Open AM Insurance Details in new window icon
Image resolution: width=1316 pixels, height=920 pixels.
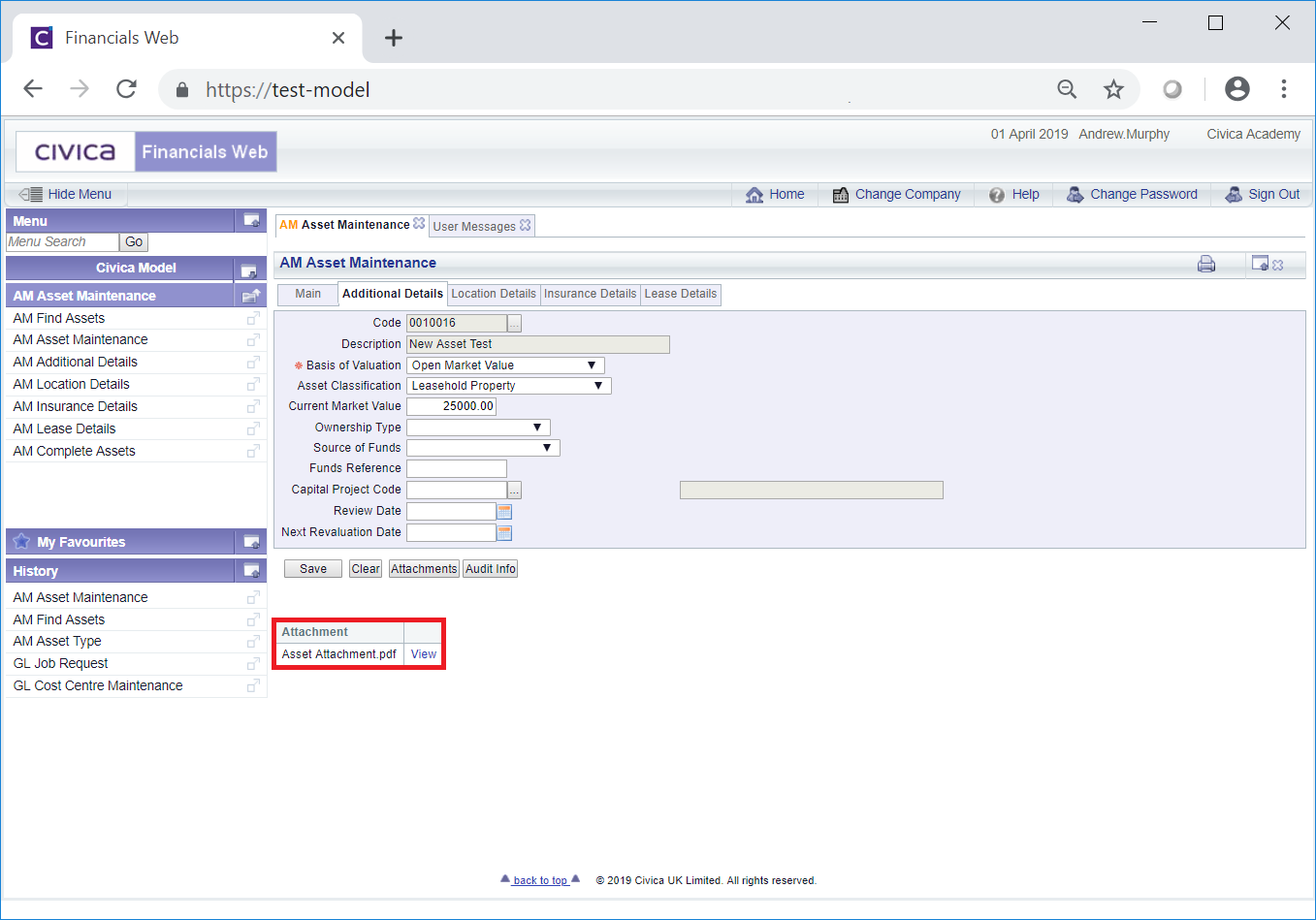pos(253,407)
